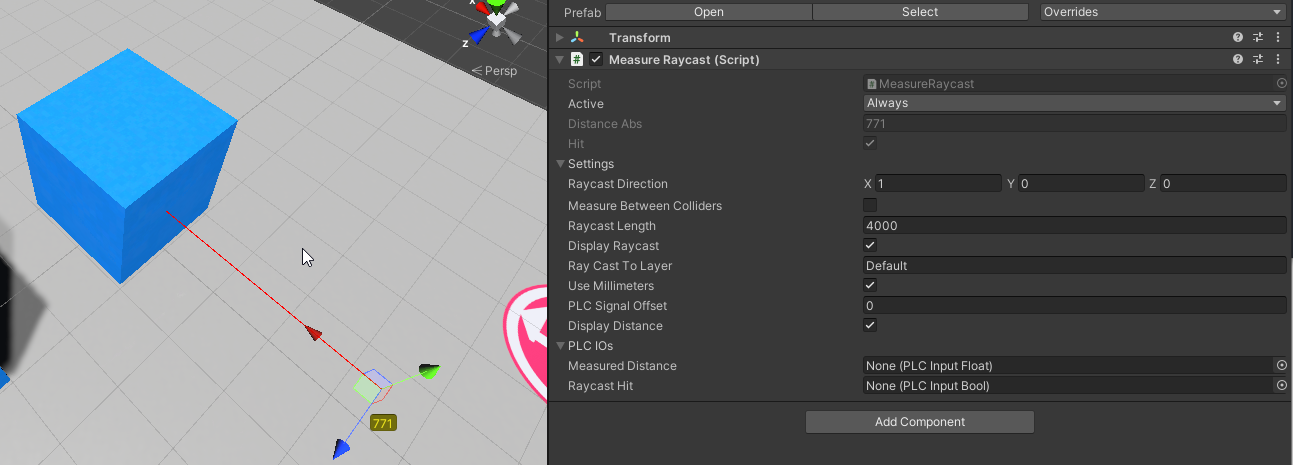Screen dimensions: 1293x465
Task: Collapse the Settings section foldout
Action: tap(560, 164)
